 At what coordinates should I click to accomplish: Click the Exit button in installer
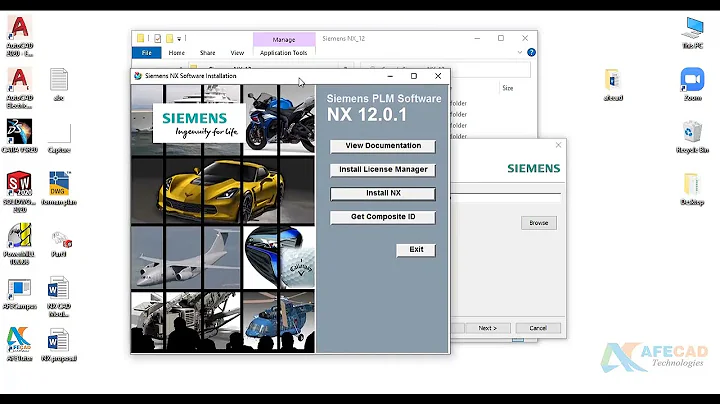(x=416, y=250)
